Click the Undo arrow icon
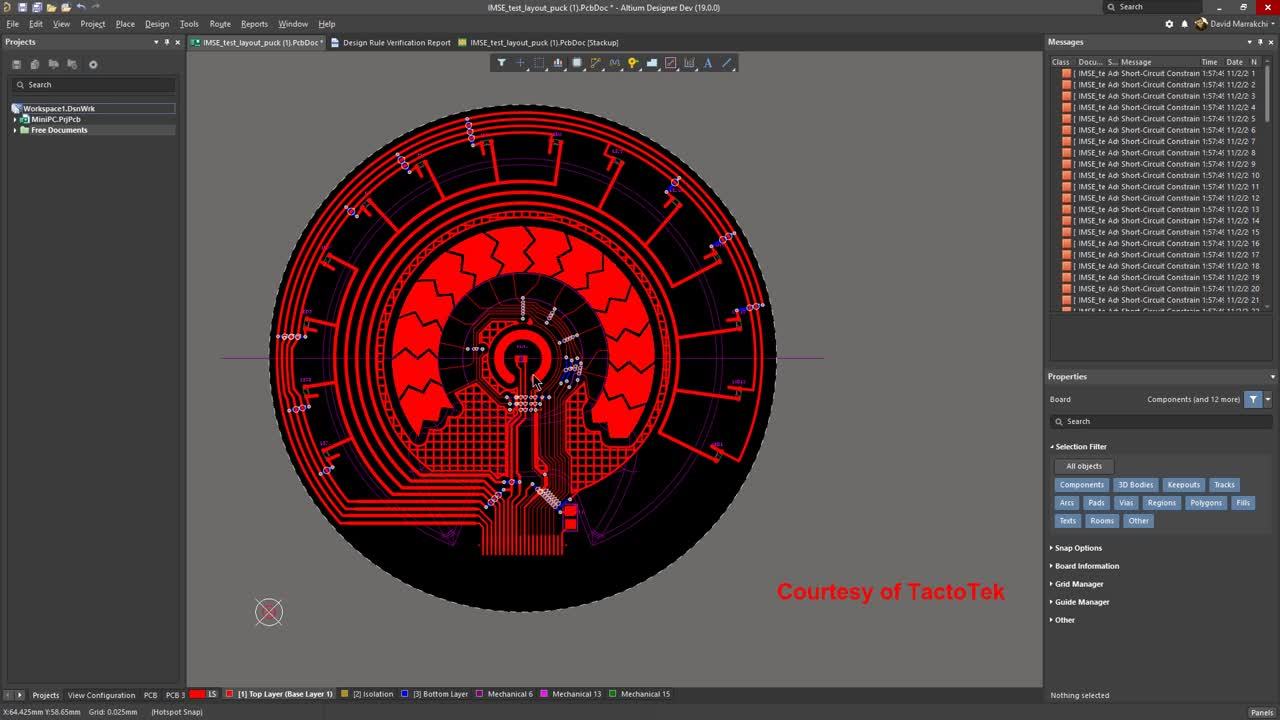This screenshot has height=720, width=1280. pos(81,7)
